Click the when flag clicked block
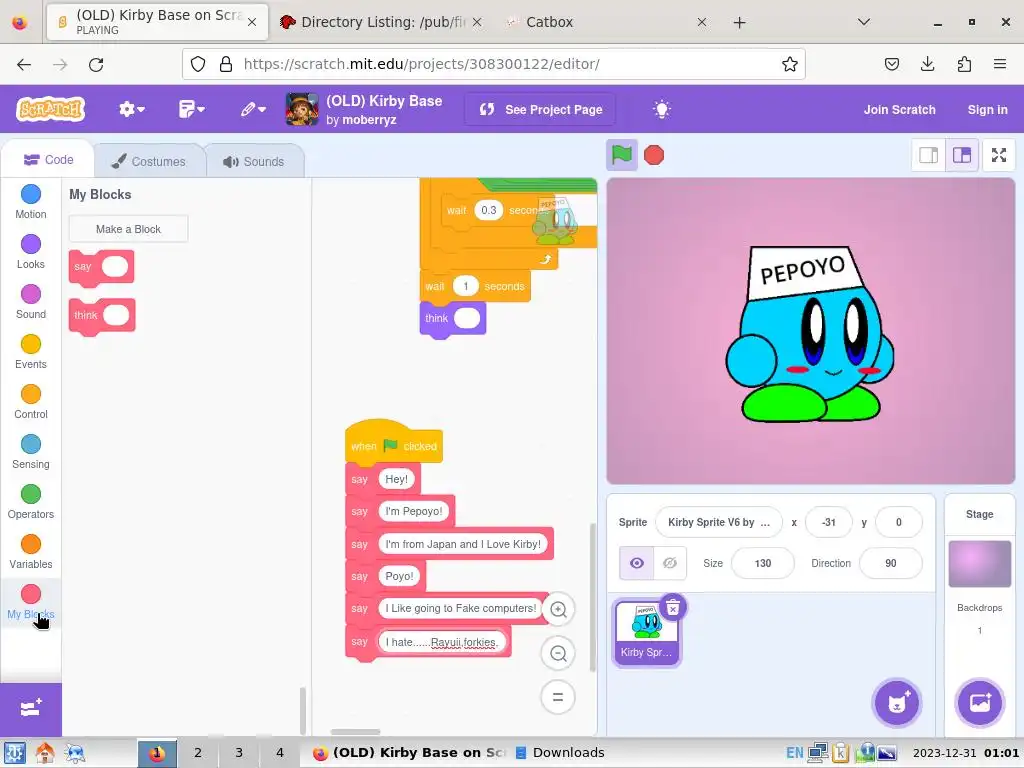This screenshot has height=768, width=1024. [x=394, y=445]
